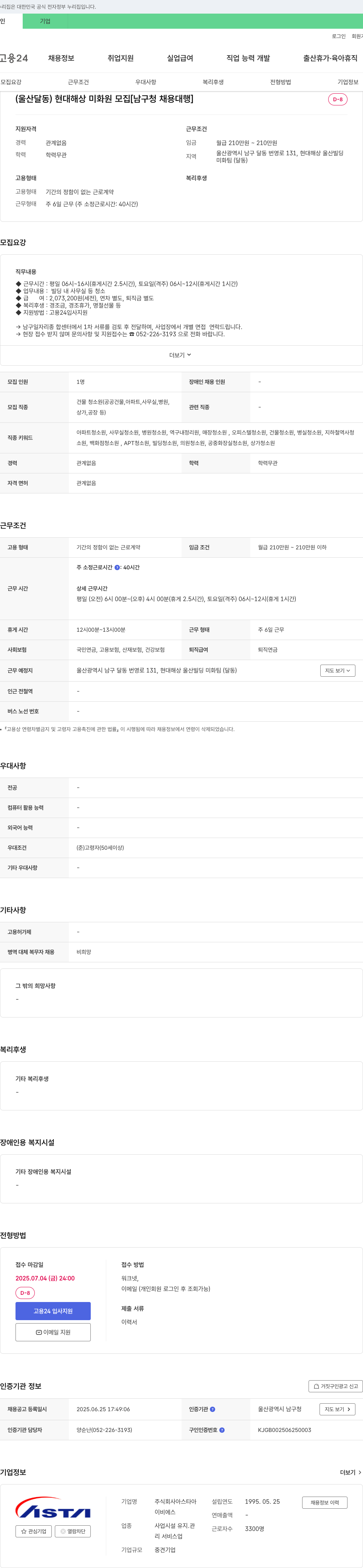This screenshot has height=1568, width=363.
Task: Jump to the 모집요강 section tab
Action: (11, 82)
